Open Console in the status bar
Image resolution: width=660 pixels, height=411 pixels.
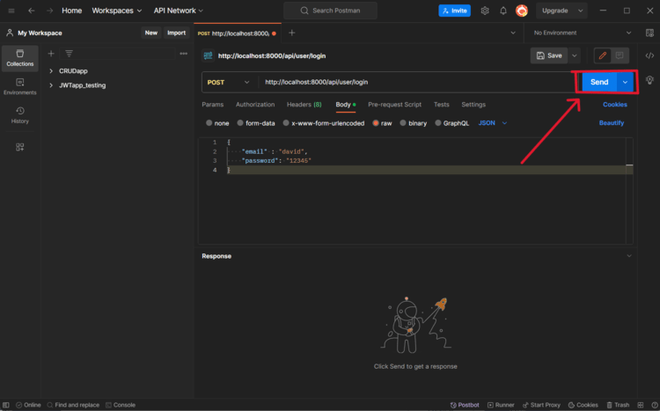click(x=120, y=405)
